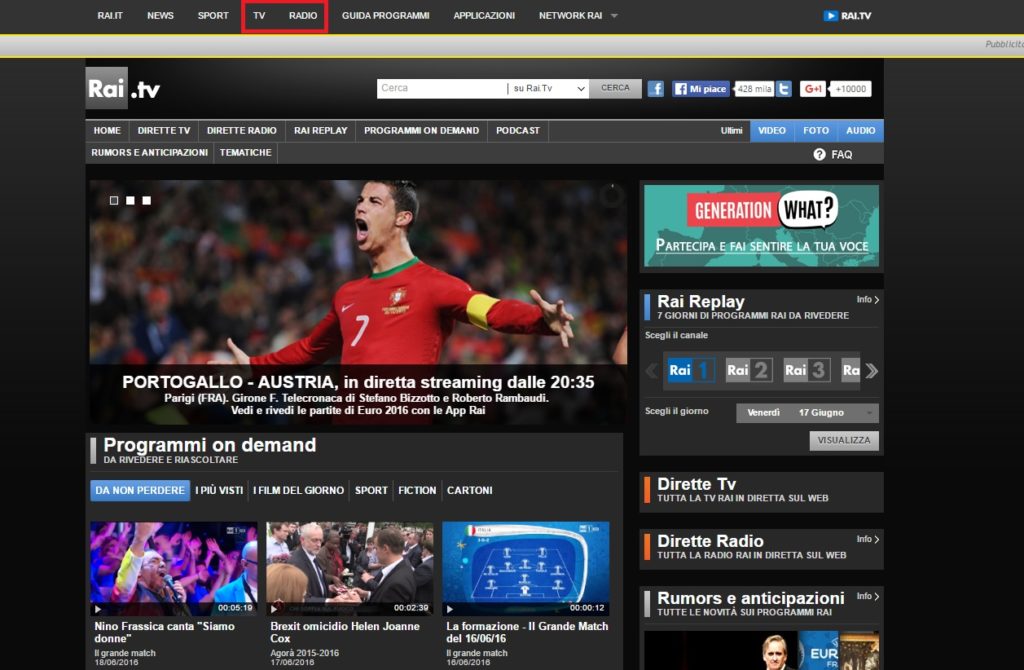
Task: Click the Twitter bird icon
Action: click(784, 89)
